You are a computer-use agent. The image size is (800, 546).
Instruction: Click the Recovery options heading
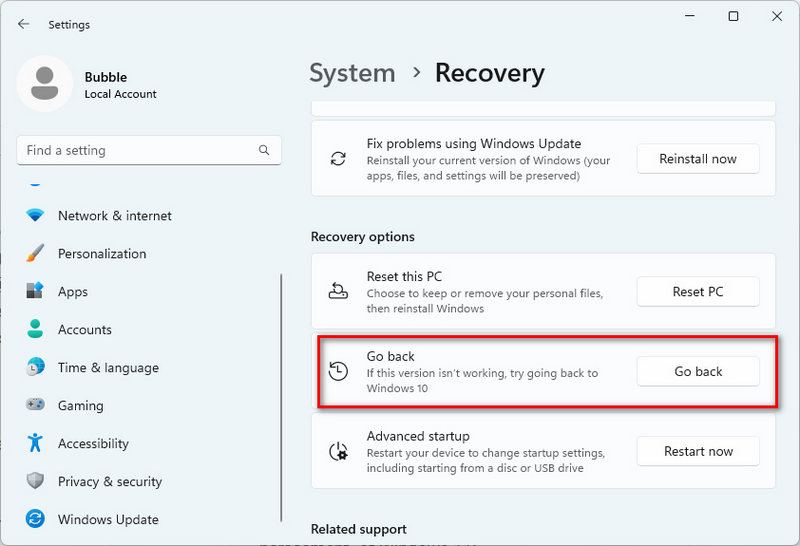tap(363, 237)
